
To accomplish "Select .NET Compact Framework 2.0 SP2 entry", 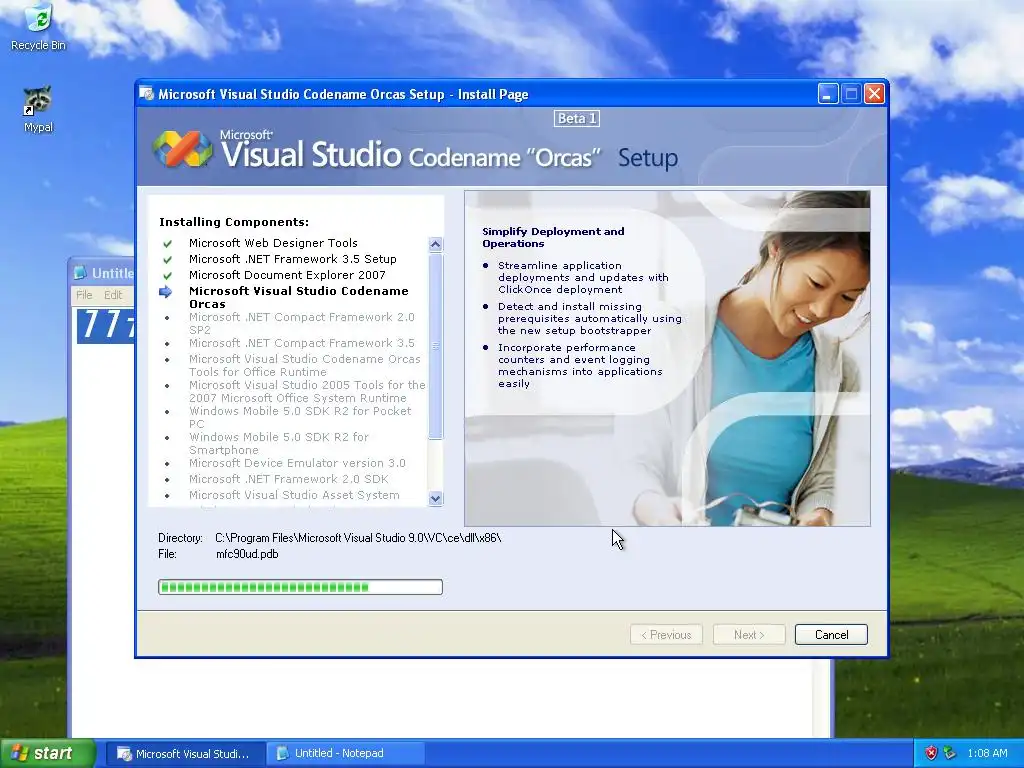I will 302,323.
